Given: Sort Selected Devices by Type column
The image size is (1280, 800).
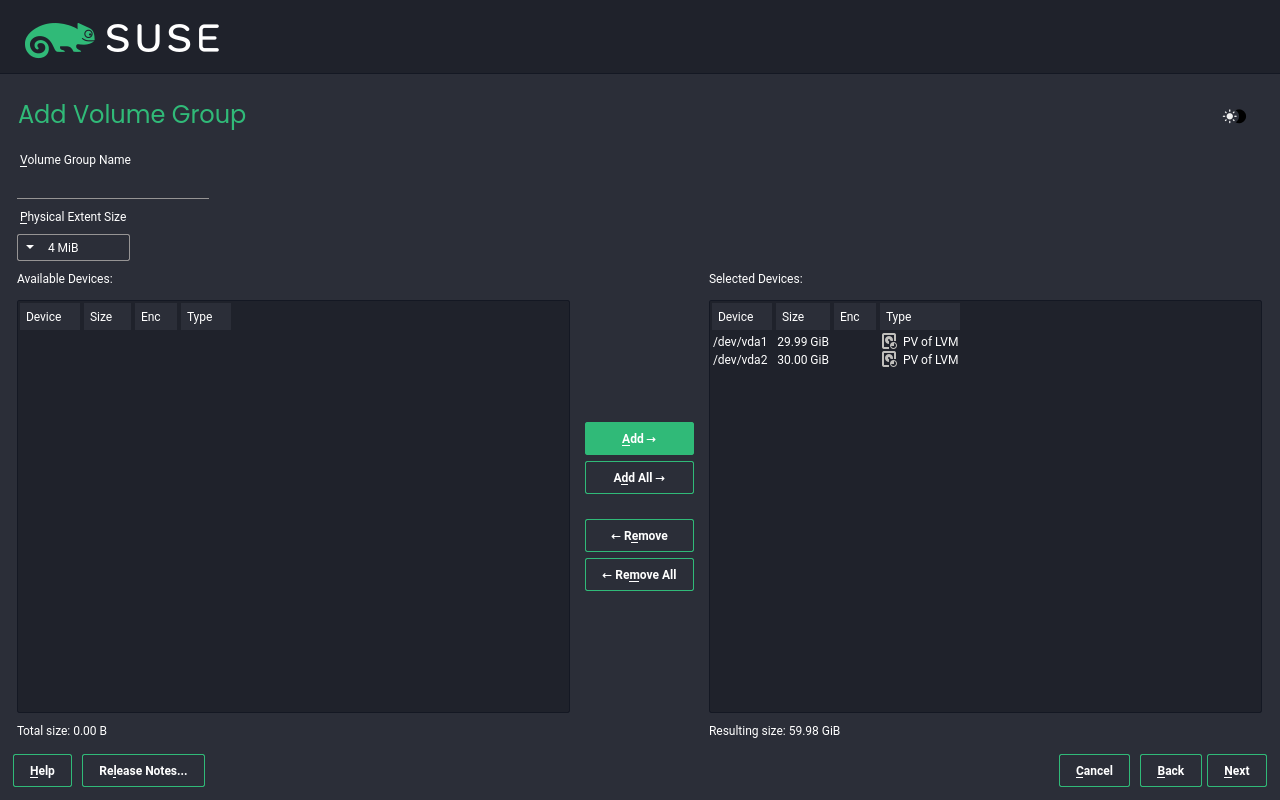Looking at the screenshot, I should point(919,317).
